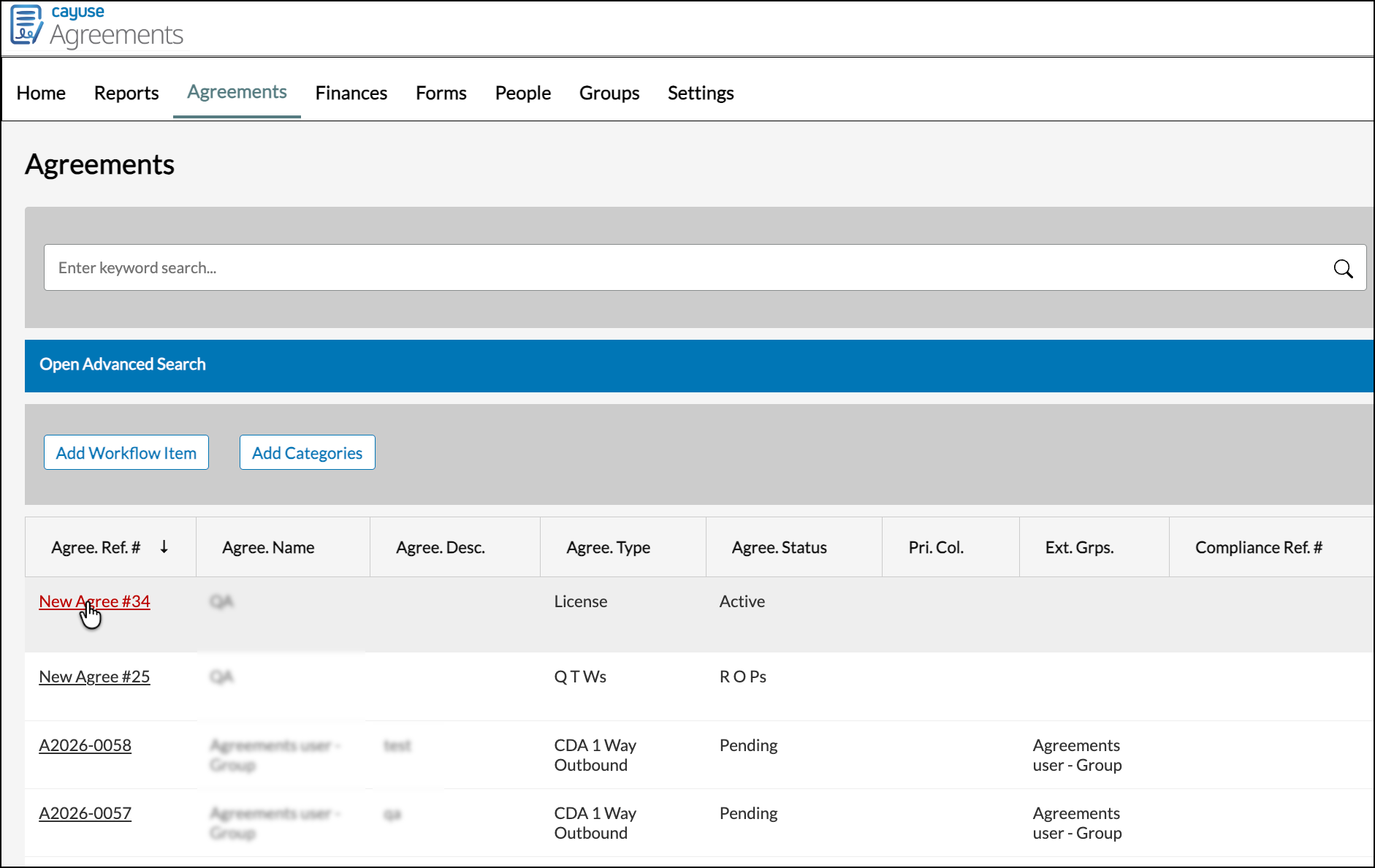Expand the Open Advanced Search bar
Image resolution: width=1375 pixels, height=868 pixels.
[x=699, y=365]
